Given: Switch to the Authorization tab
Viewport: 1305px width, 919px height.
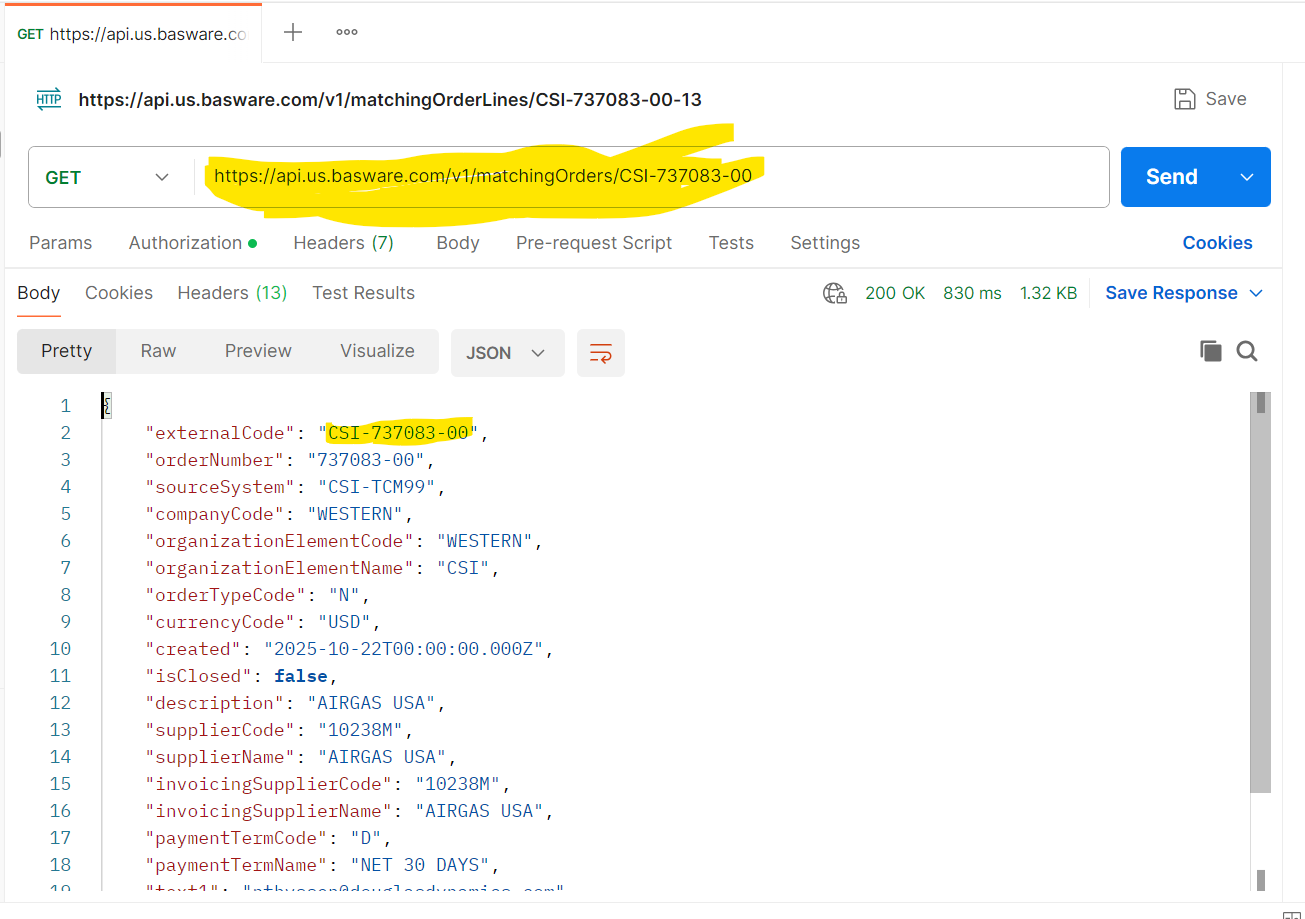Looking at the screenshot, I should (x=192, y=243).
